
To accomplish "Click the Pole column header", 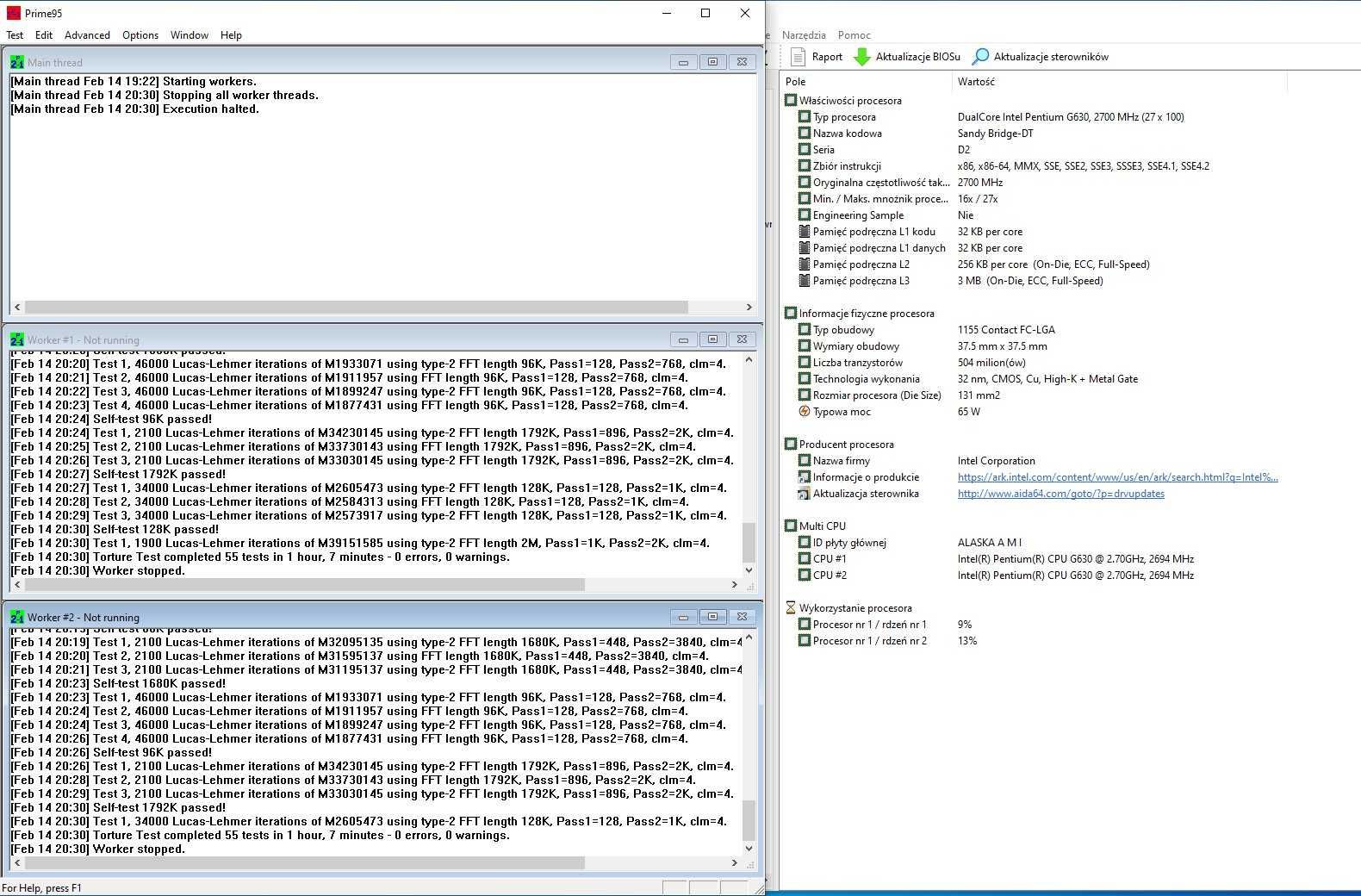I will 866,82.
